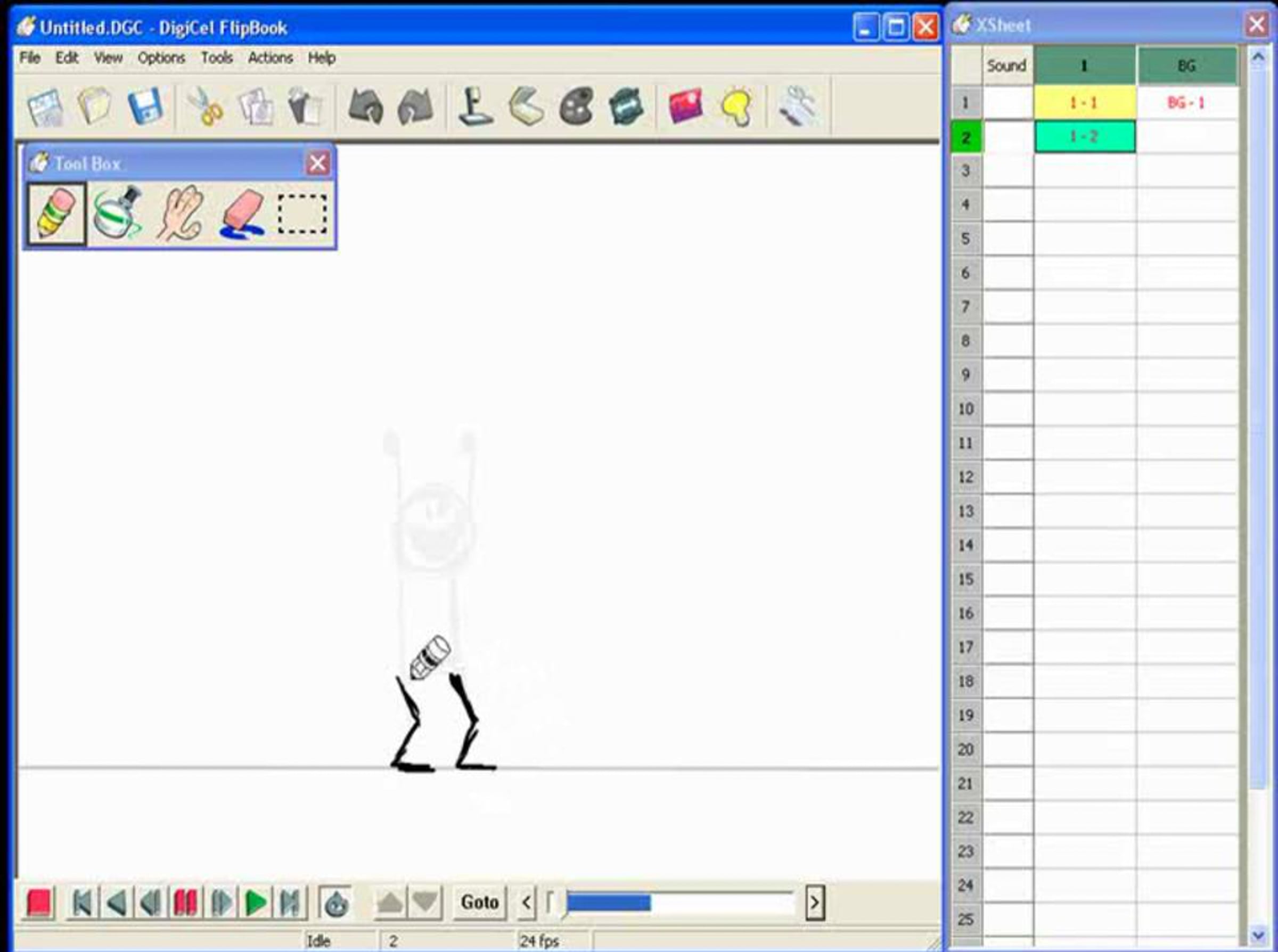Pick the Eraser tool

point(243,214)
